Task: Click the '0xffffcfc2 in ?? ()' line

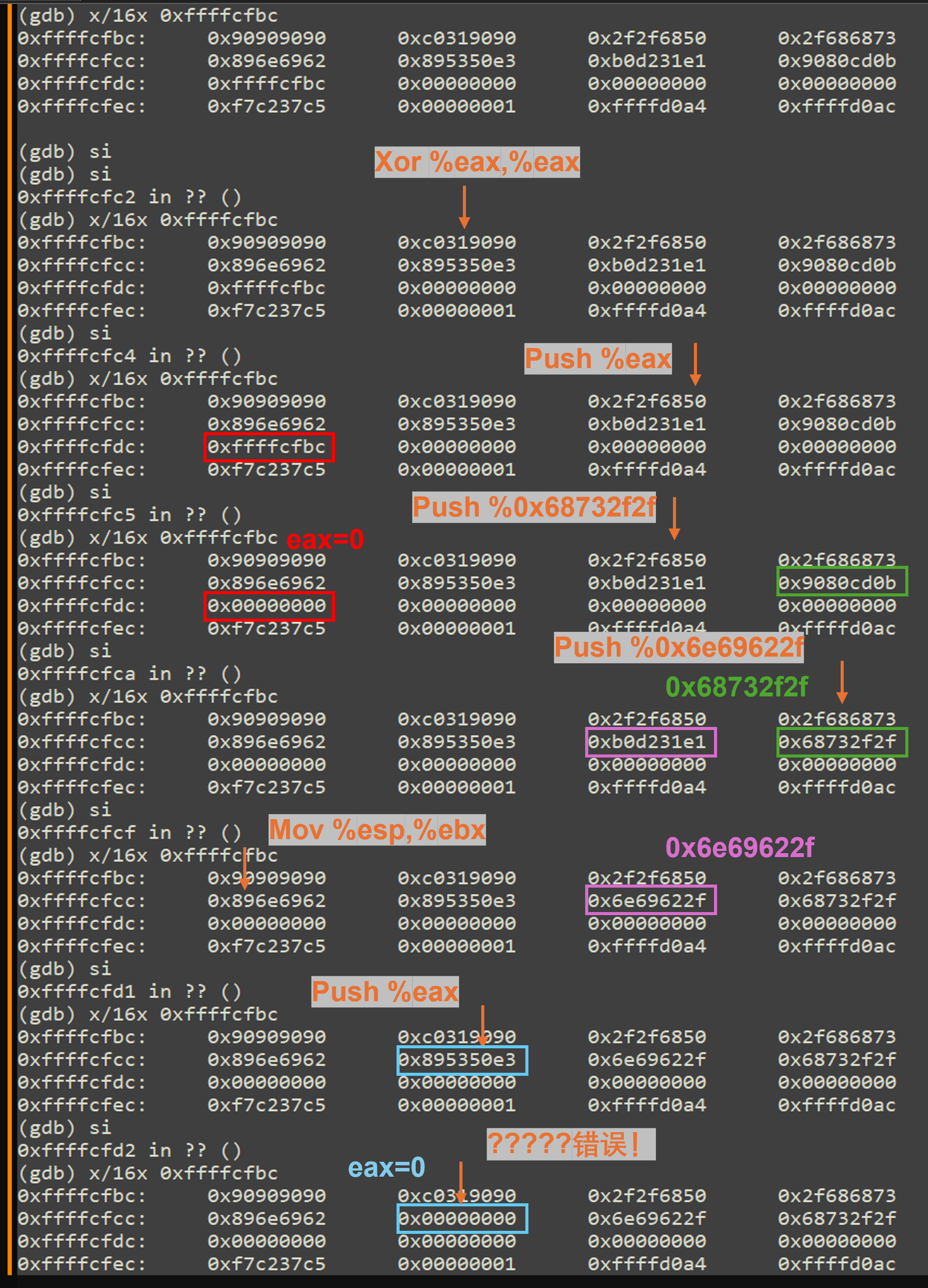Action: coord(130,197)
